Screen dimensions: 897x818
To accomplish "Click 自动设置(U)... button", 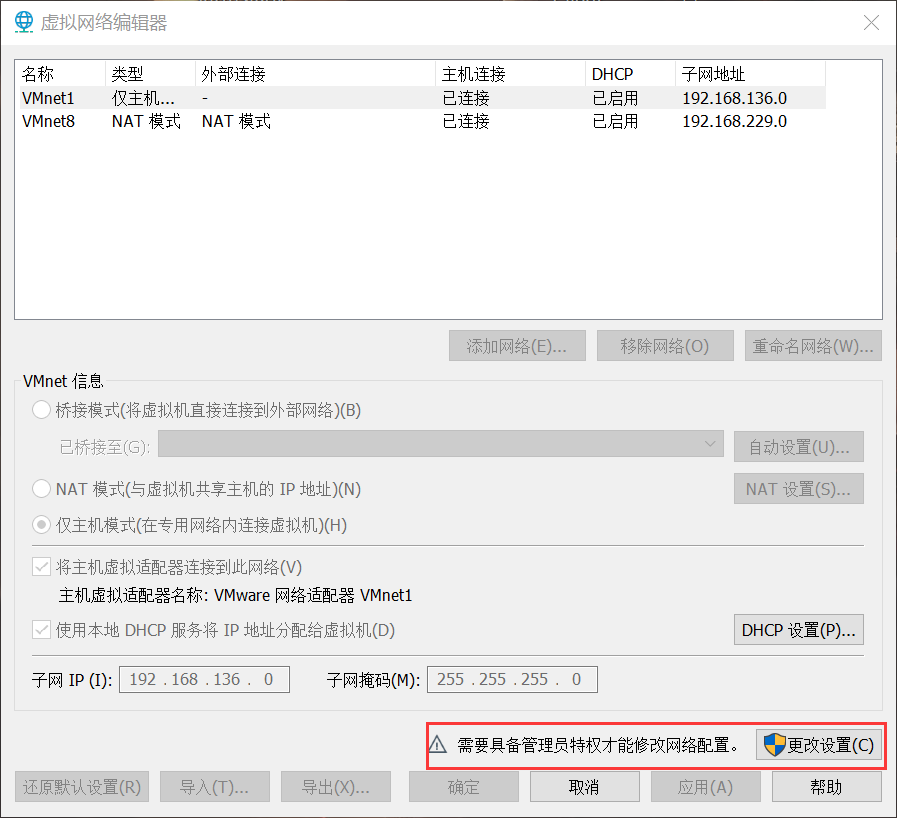I will click(x=799, y=446).
